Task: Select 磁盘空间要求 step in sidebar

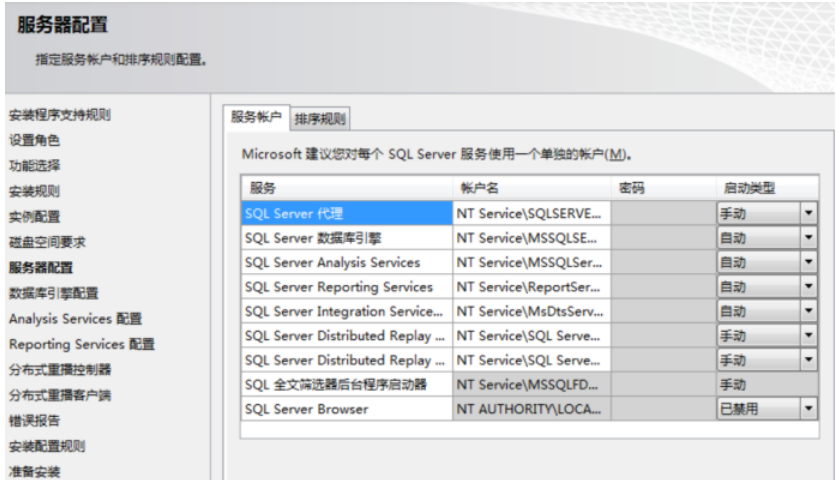Action: pos(47,242)
